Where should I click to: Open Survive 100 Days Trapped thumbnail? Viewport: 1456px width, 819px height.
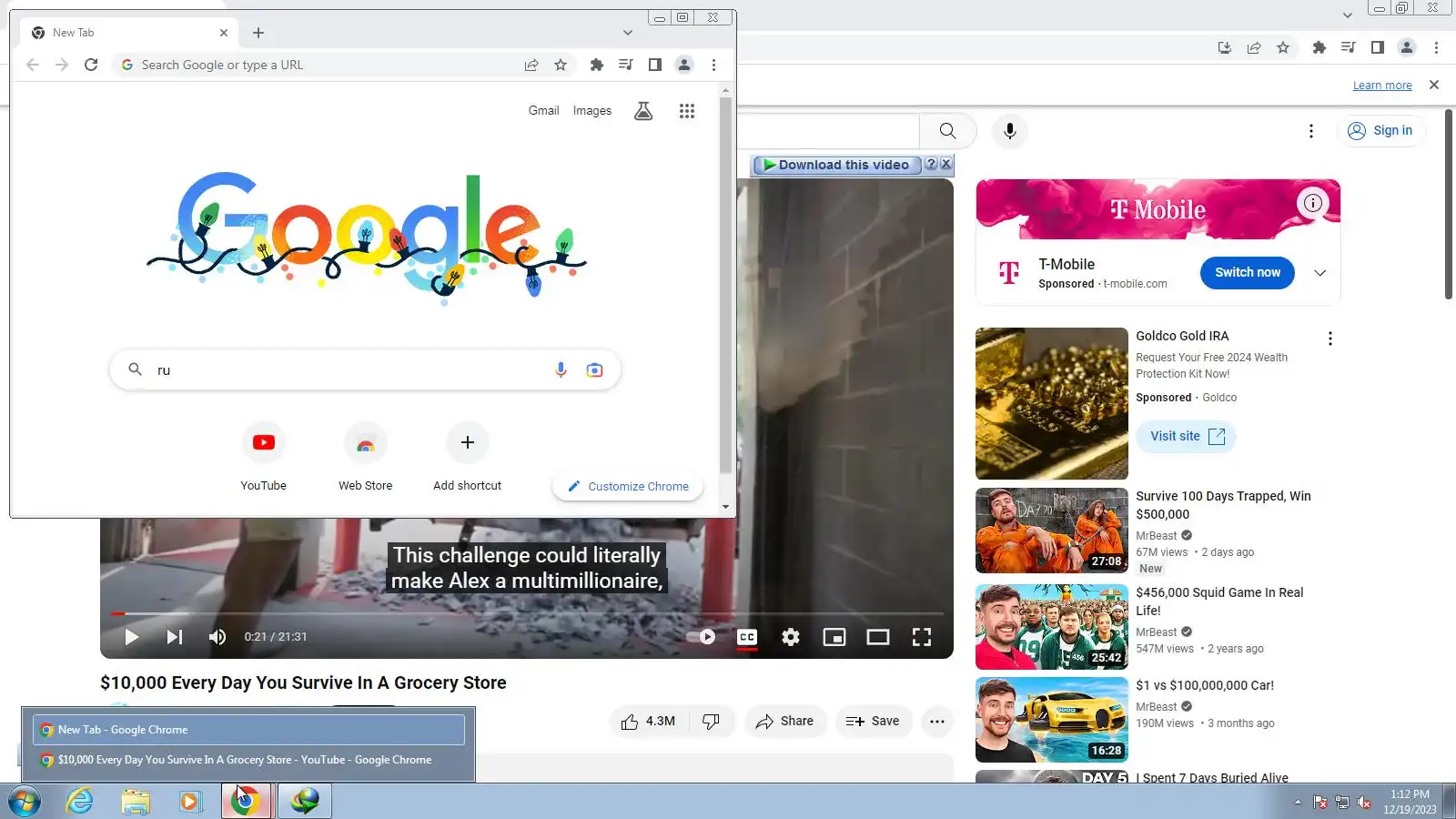tap(1052, 531)
